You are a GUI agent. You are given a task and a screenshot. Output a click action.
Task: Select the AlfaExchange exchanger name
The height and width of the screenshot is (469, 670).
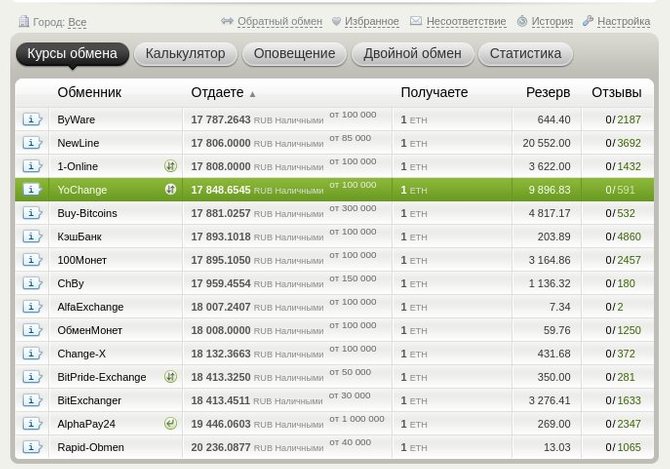[x=90, y=307]
